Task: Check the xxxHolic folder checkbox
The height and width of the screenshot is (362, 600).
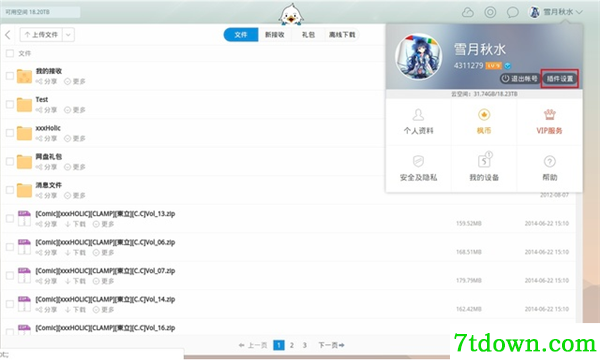Action: point(10,133)
